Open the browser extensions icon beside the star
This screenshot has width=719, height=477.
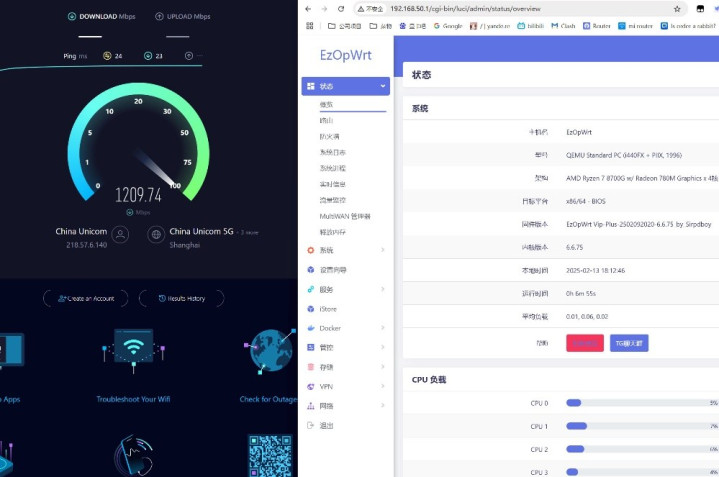click(x=700, y=9)
